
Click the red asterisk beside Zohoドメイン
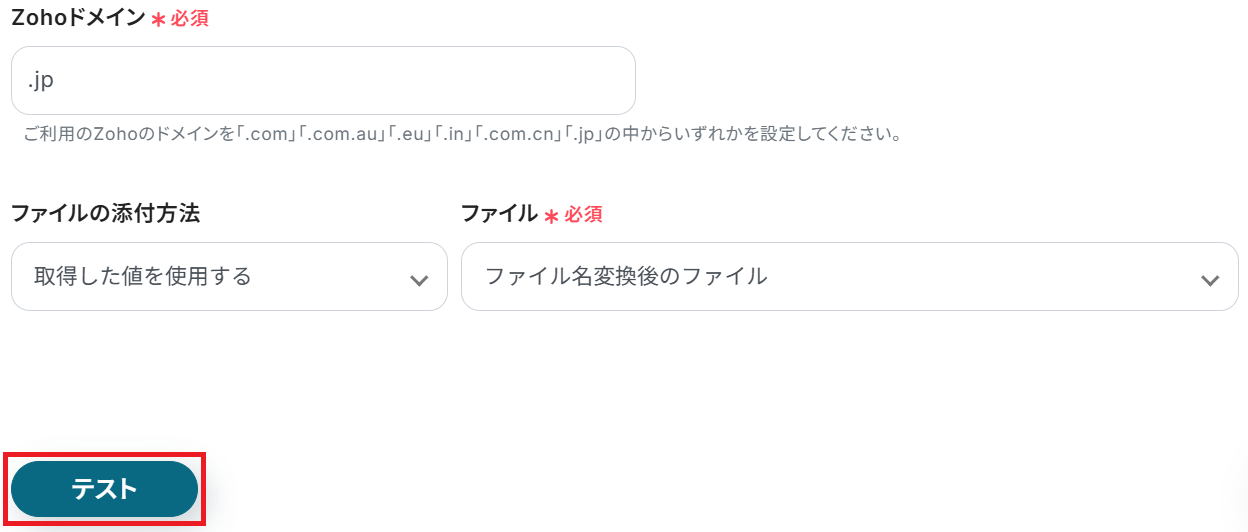(x=158, y=19)
